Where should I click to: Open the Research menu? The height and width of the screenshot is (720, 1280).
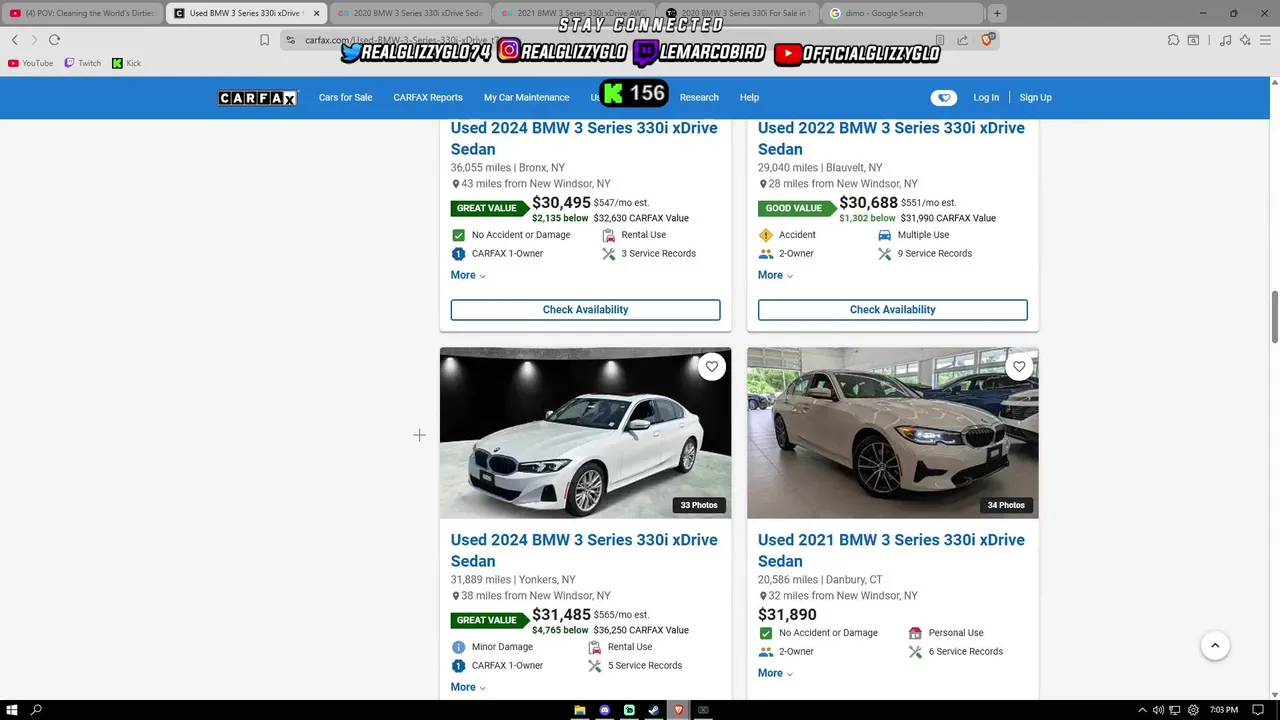tap(699, 98)
